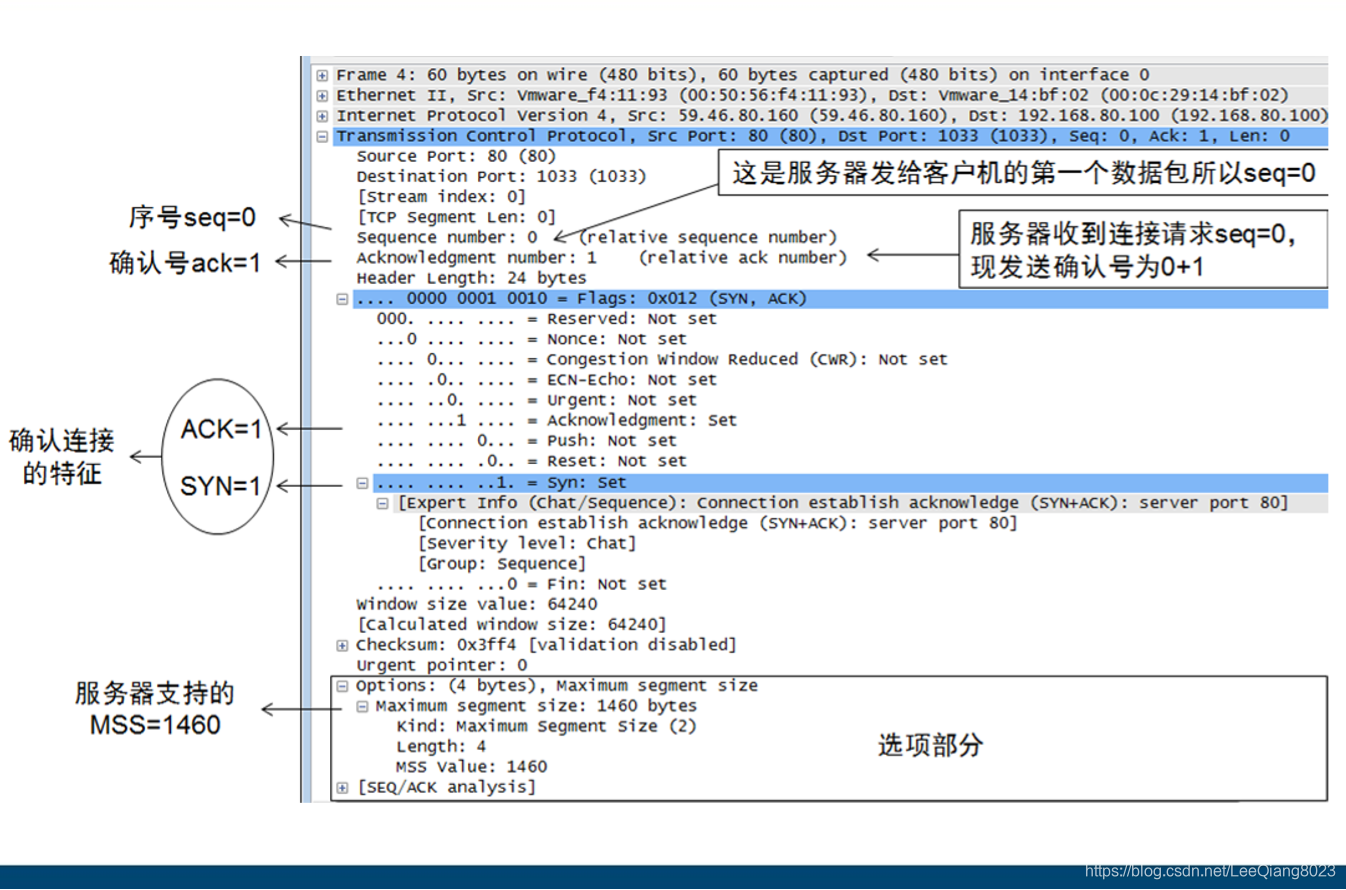This screenshot has width=1346, height=890.
Task: Select the Expert Info (Chat/Sequence) row
Action: (842, 503)
